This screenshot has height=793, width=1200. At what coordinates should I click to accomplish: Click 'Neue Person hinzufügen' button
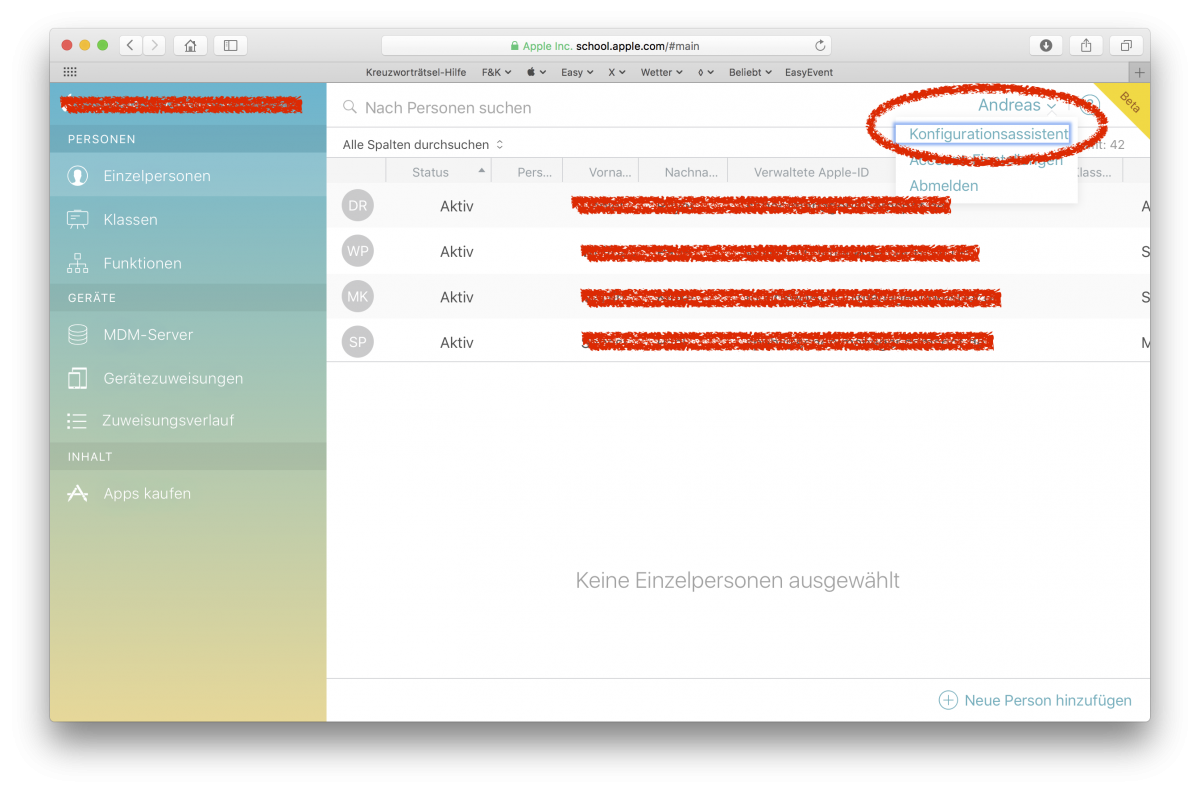(x=1035, y=700)
